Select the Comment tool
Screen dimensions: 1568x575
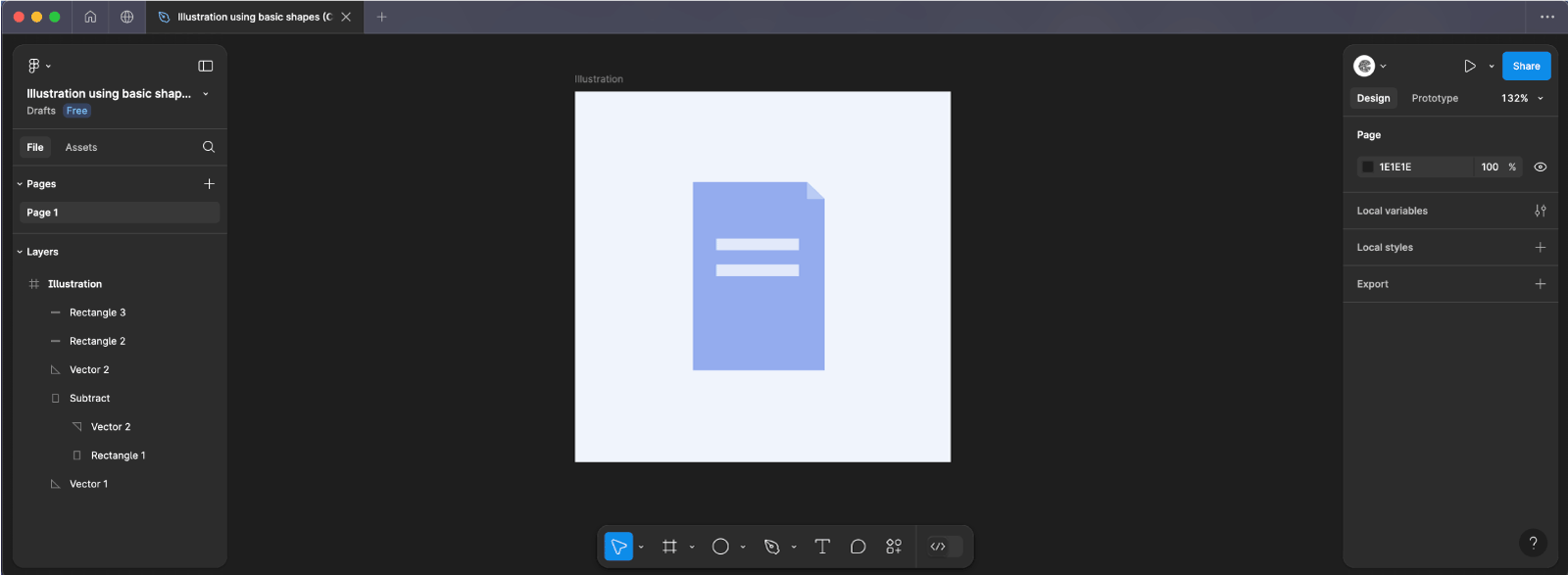tap(857, 547)
